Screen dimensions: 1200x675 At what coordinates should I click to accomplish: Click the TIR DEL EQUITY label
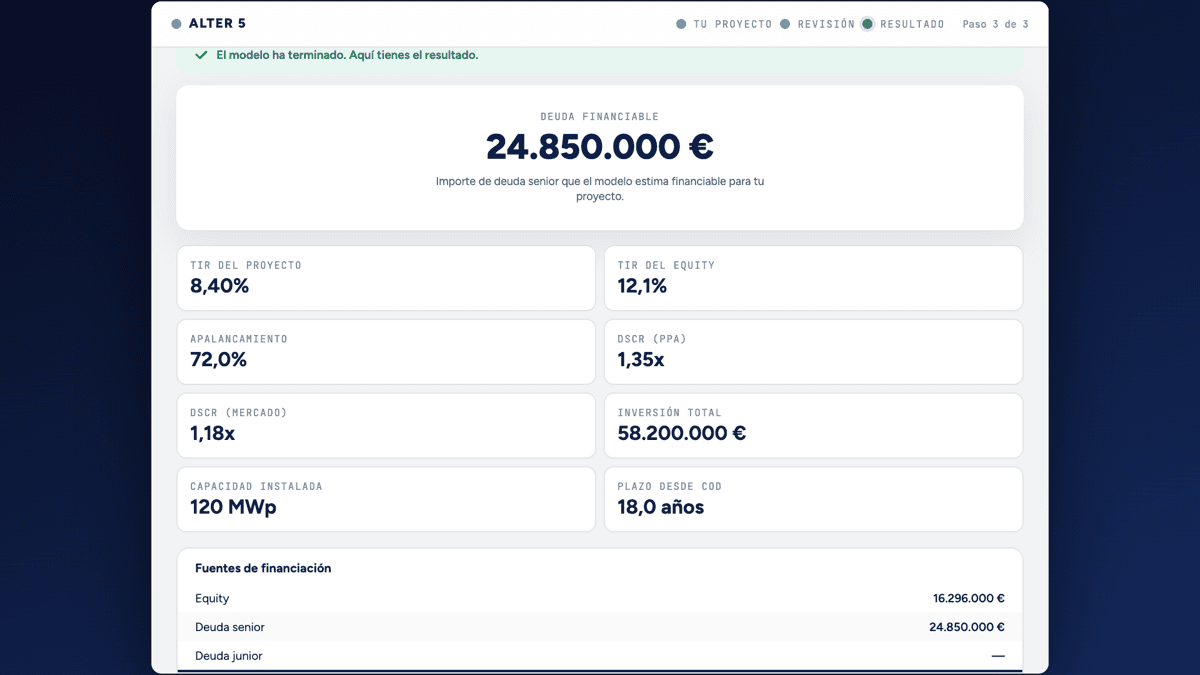point(666,265)
